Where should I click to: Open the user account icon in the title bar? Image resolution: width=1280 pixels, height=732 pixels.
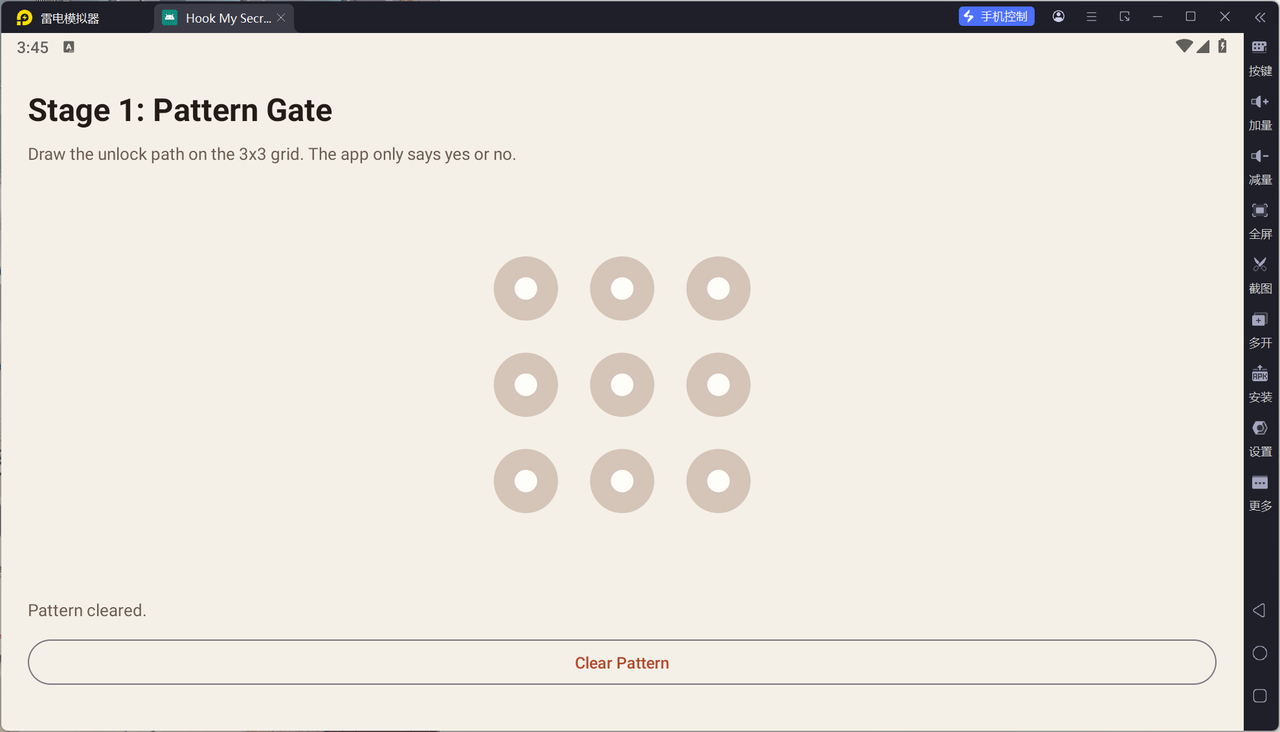coord(1058,17)
